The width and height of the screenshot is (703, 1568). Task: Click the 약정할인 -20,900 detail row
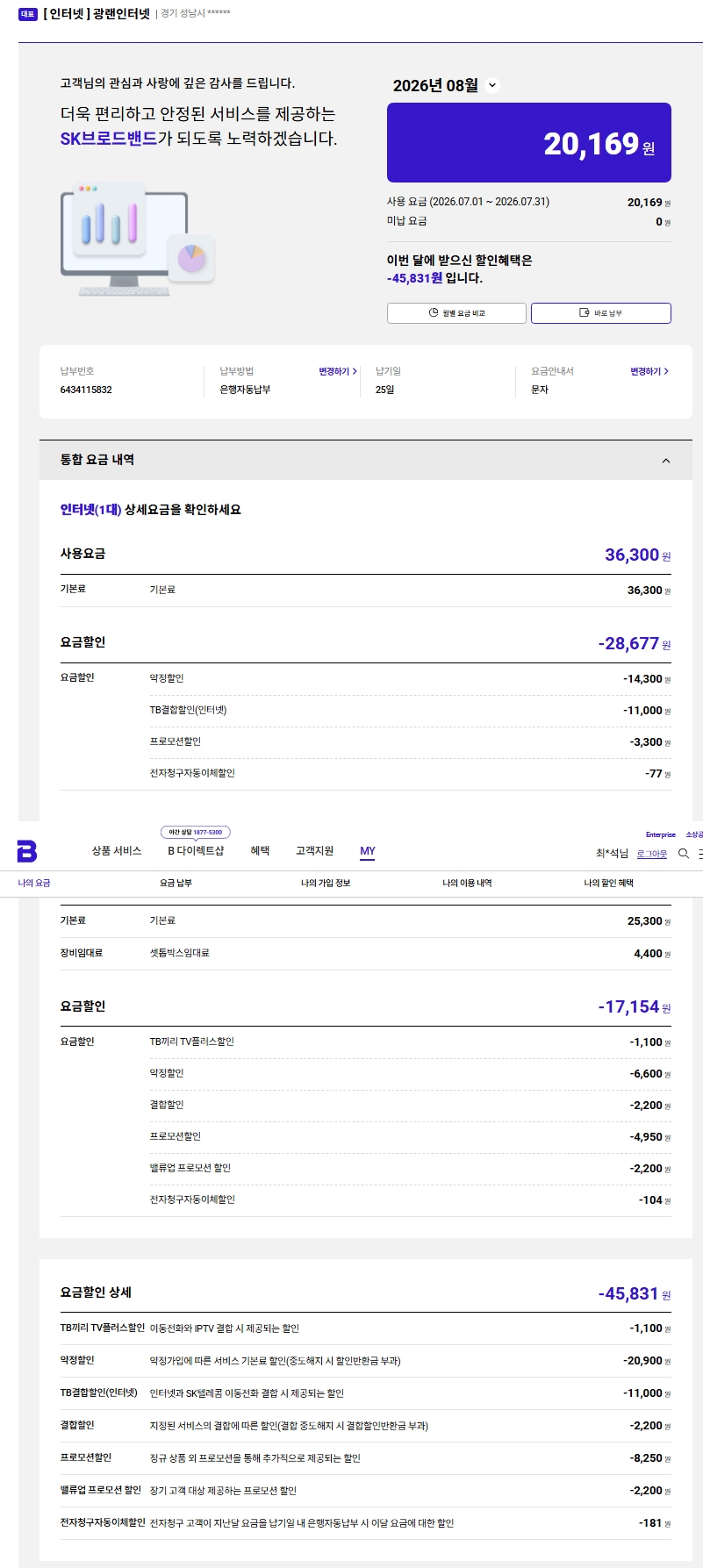(366, 1361)
